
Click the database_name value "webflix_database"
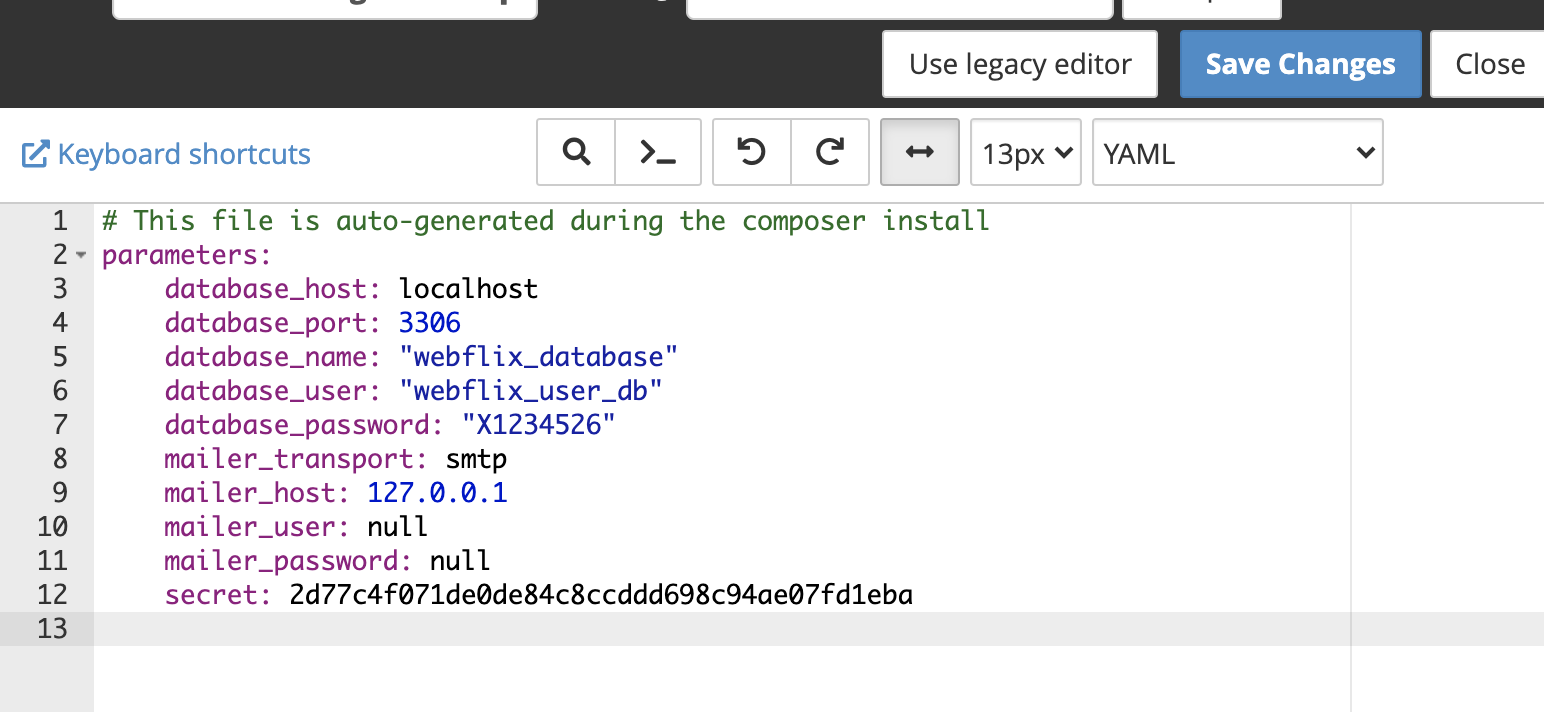538,357
